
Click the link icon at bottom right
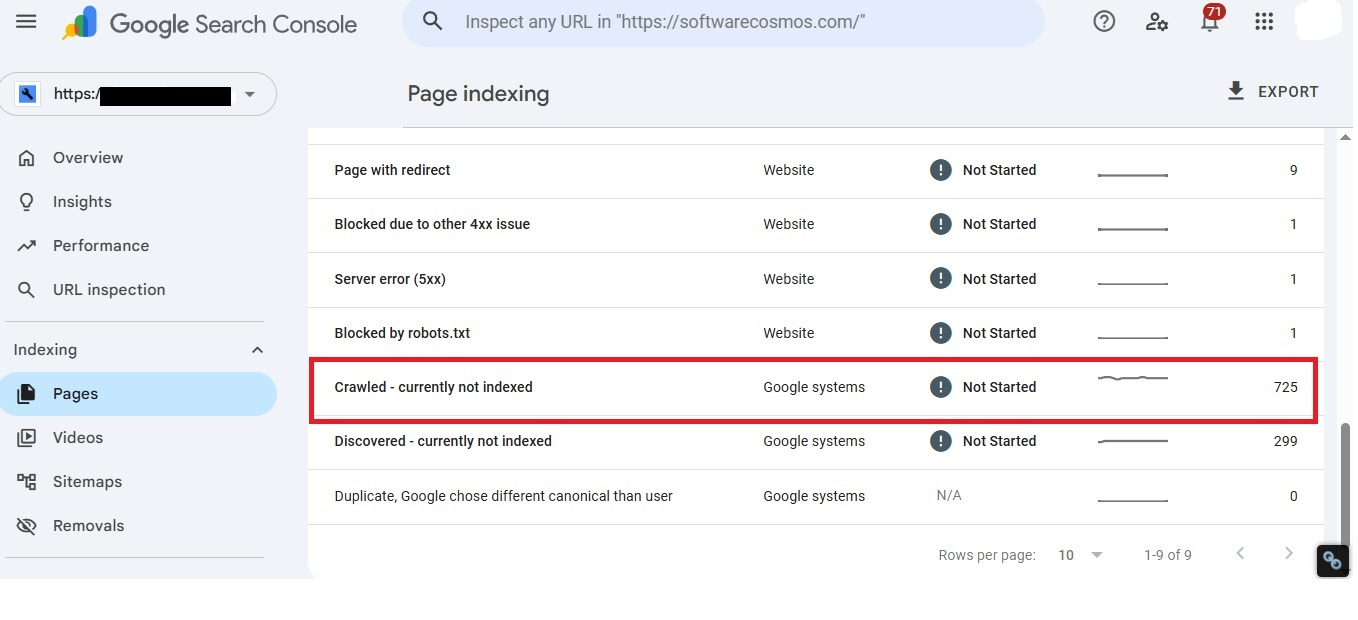click(x=1332, y=560)
